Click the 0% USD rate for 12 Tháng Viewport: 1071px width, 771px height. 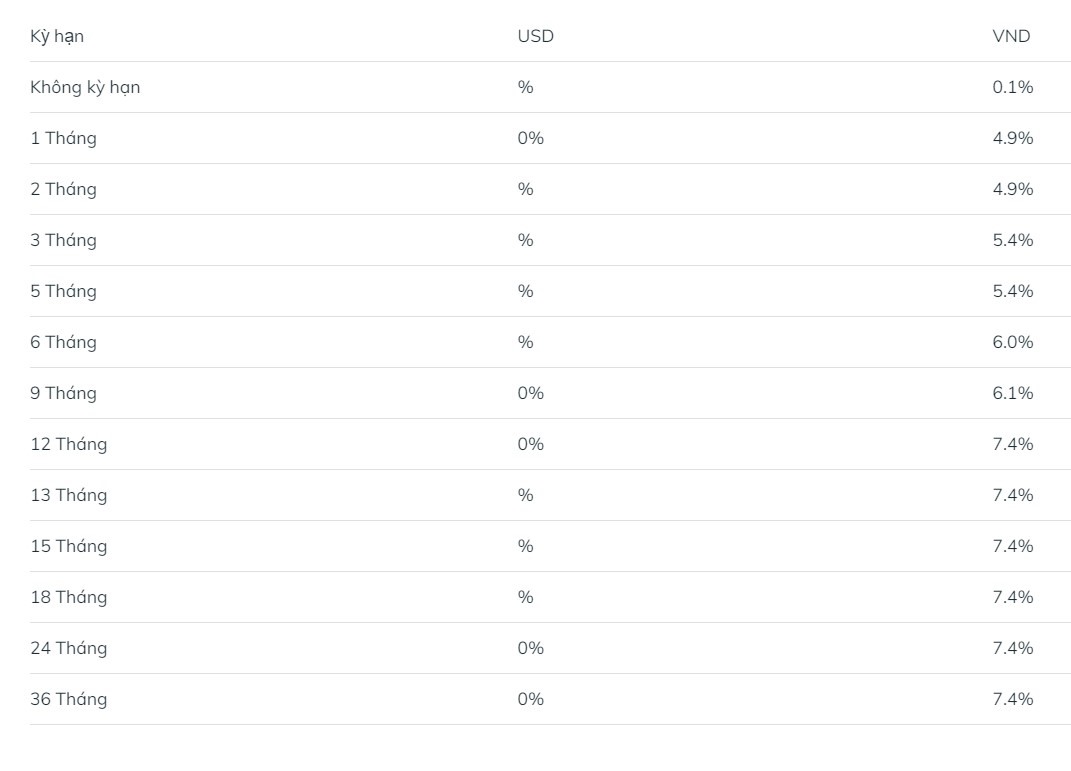pos(531,445)
